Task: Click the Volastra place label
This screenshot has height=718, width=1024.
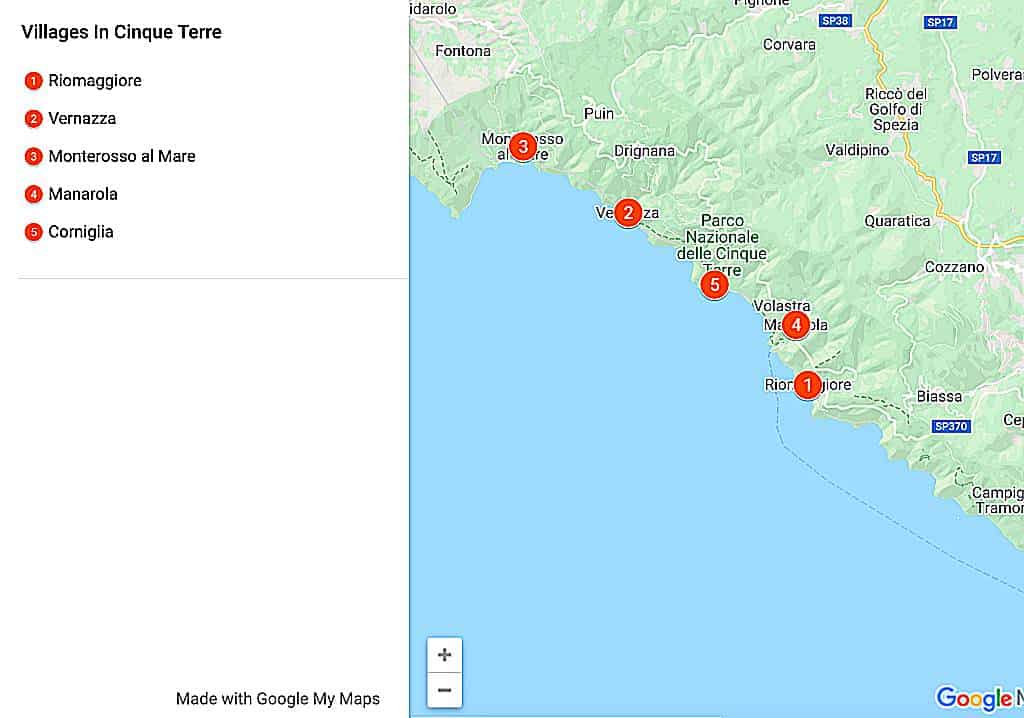Action: pyautogui.click(x=782, y=305)
